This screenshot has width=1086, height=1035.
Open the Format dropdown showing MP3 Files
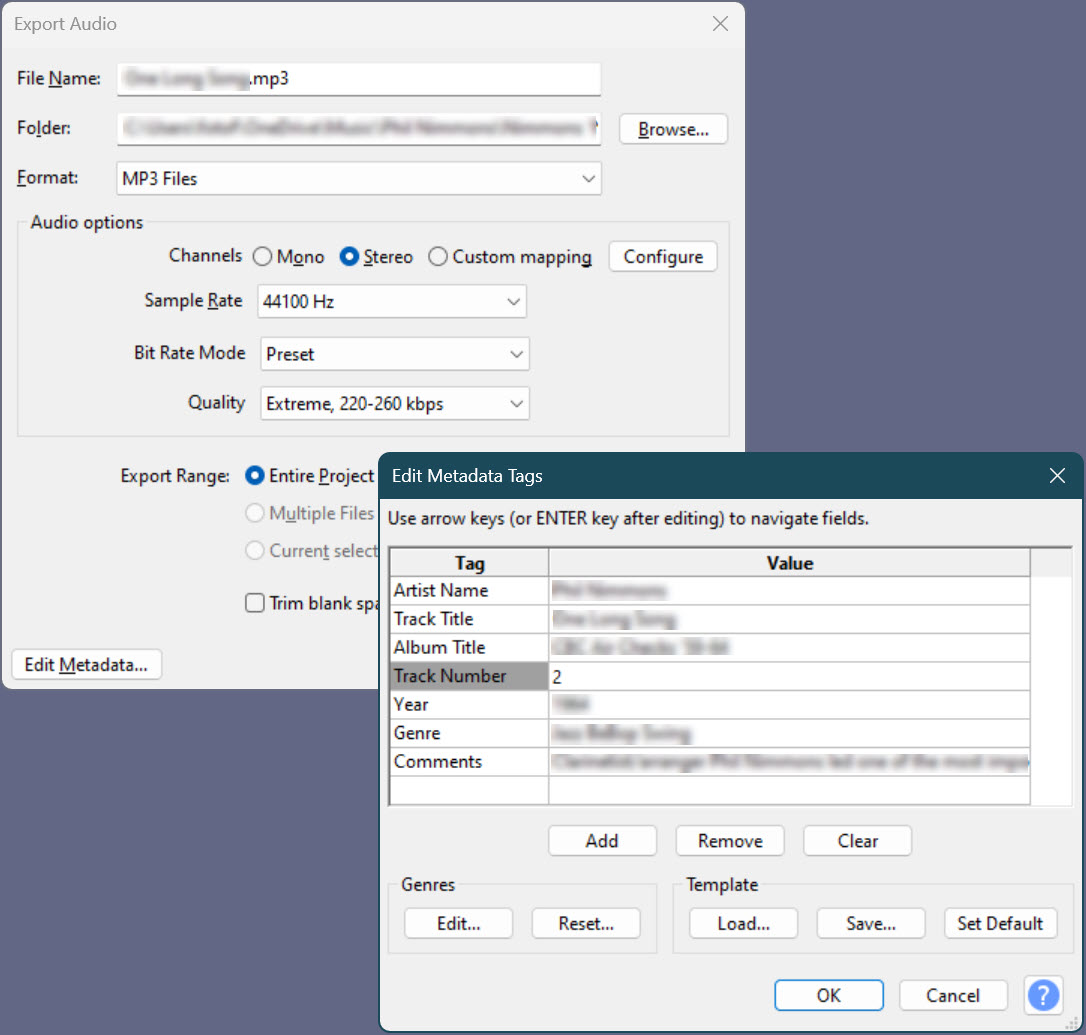point(359,178)
